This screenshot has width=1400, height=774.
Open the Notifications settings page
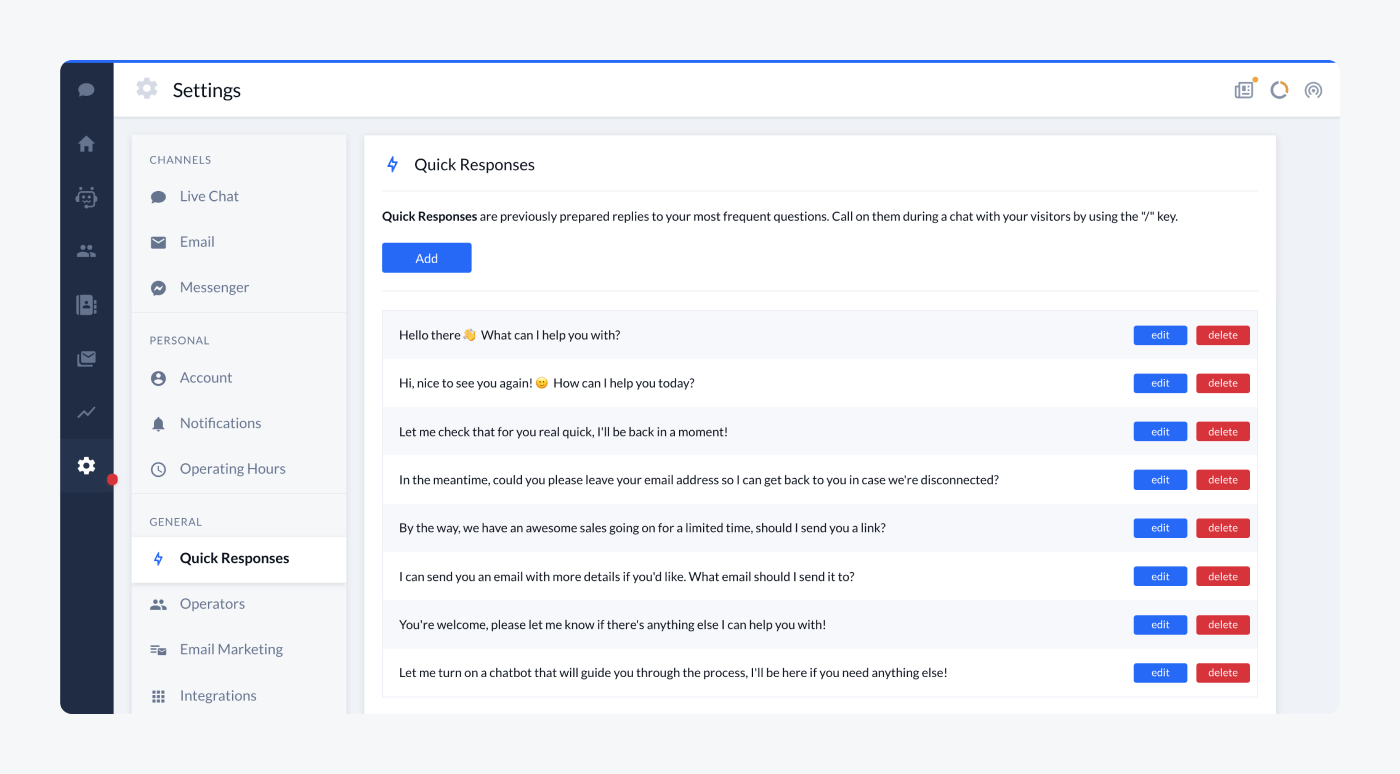(219, 422)
